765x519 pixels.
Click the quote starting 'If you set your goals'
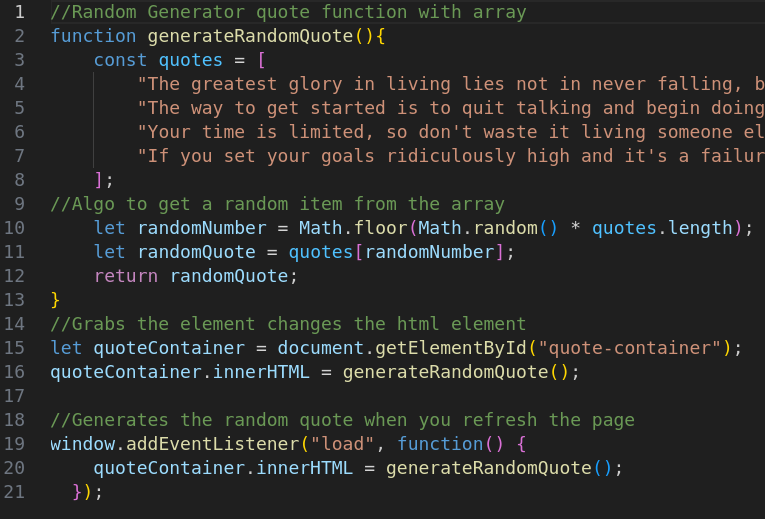pos(451,156)
